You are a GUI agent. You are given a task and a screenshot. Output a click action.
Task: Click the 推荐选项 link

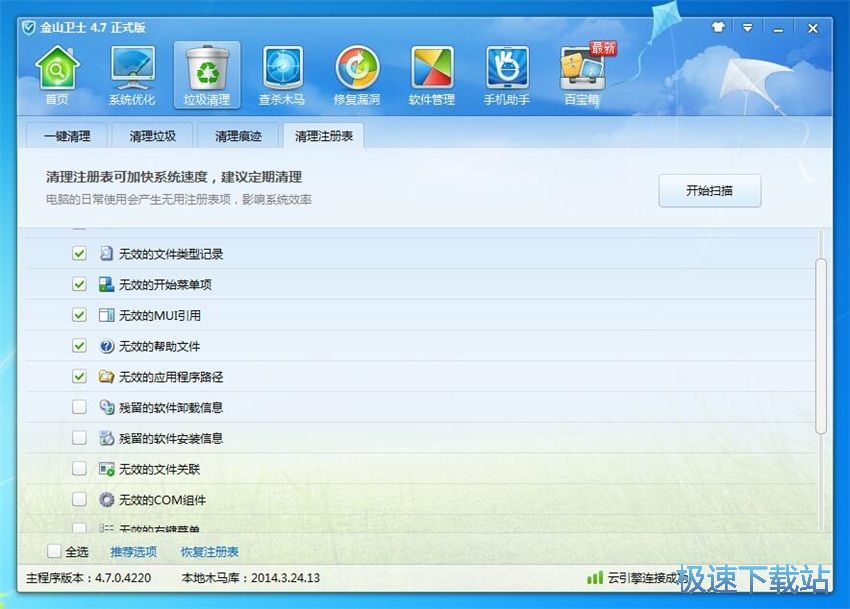coord(133,552)
